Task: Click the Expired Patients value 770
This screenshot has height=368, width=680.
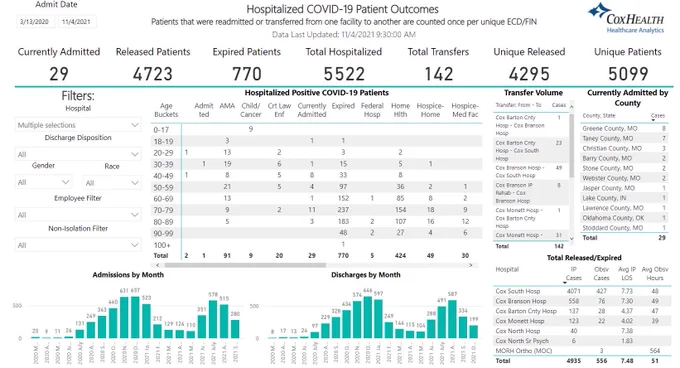Action: 247,74
